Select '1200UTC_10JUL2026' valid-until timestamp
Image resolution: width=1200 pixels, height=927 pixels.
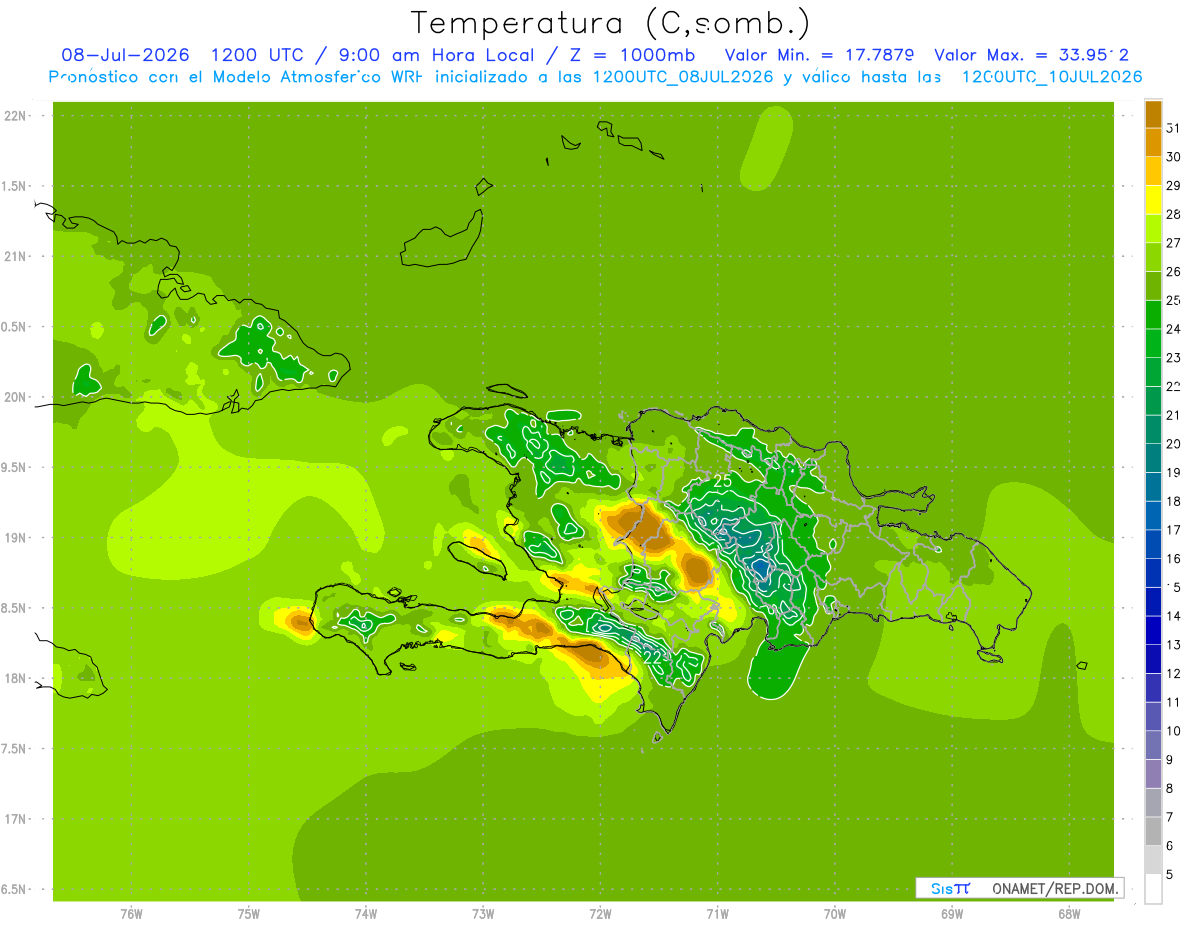point(1052,77)
